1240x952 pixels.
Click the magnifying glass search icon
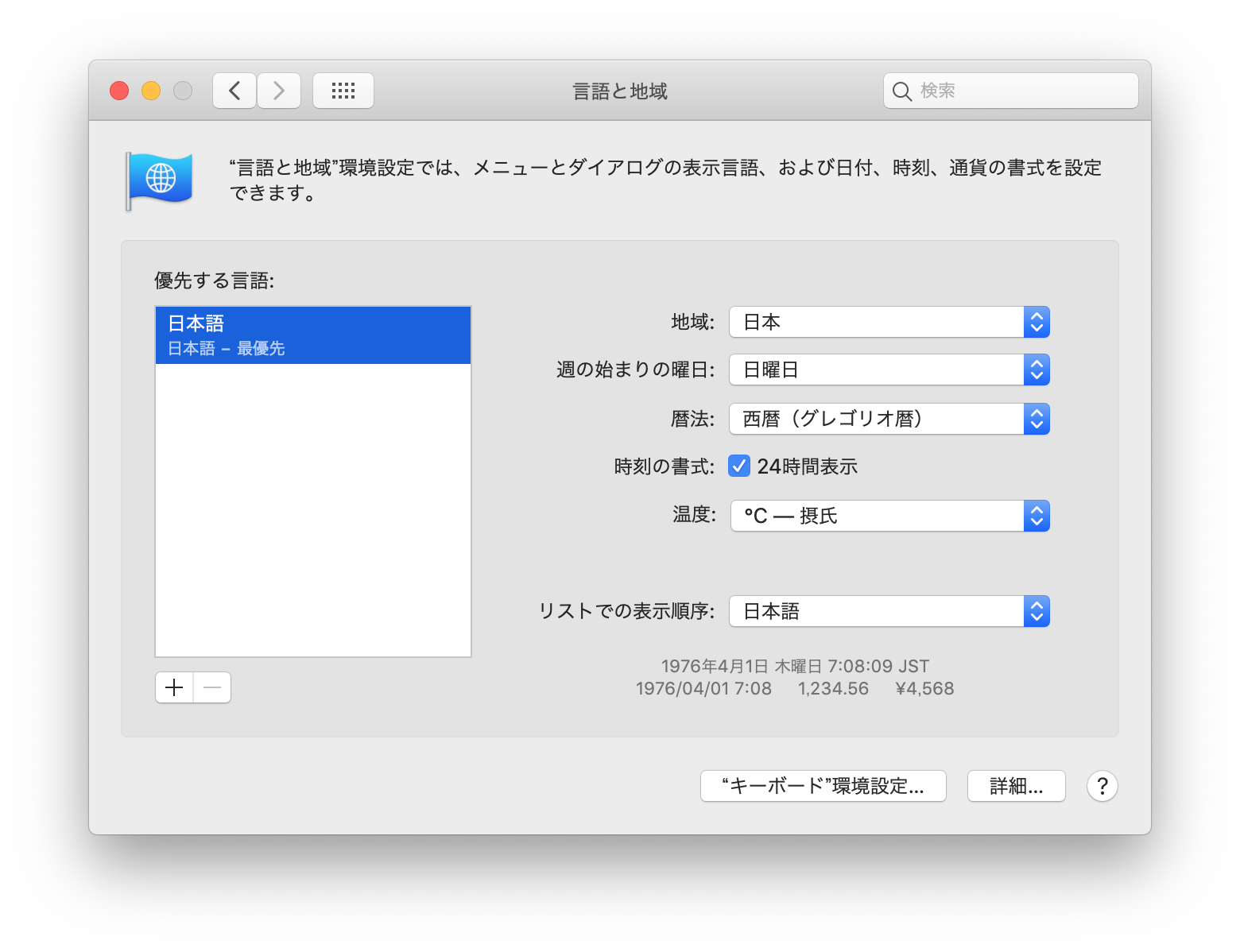pyautogui.click(x=901, y=91)
